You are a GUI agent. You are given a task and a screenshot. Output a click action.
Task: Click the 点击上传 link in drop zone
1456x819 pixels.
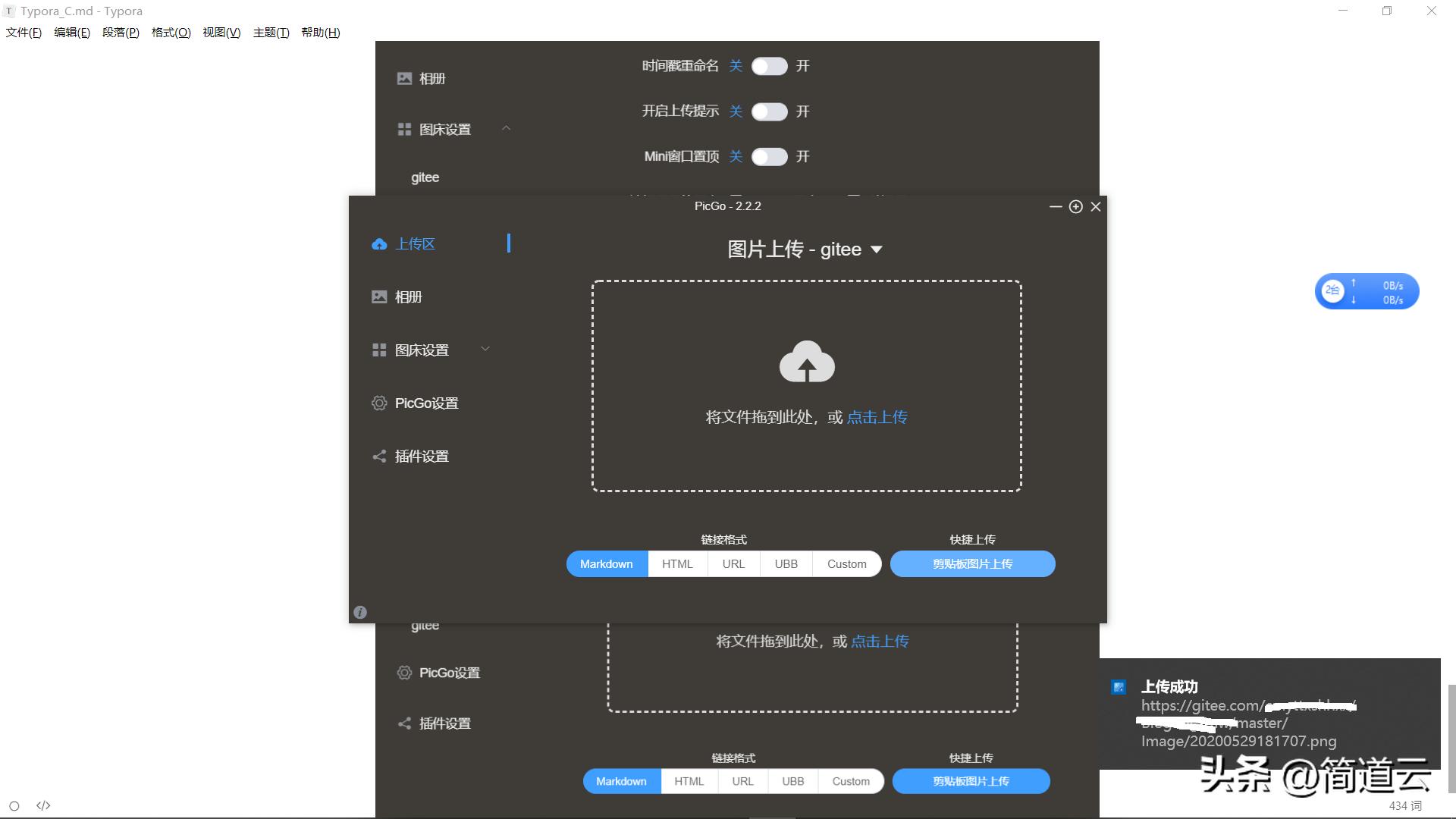[877, 417]
